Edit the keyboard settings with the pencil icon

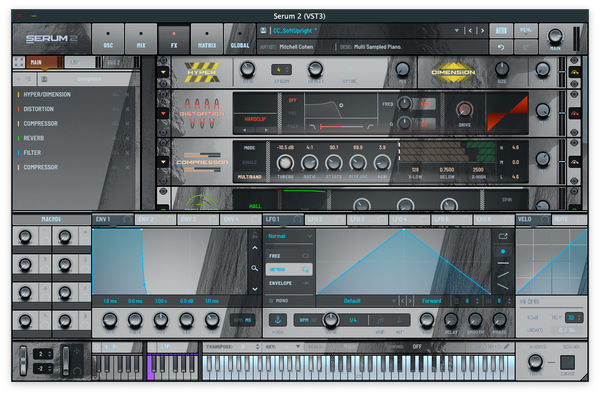[x=507, y=347]
